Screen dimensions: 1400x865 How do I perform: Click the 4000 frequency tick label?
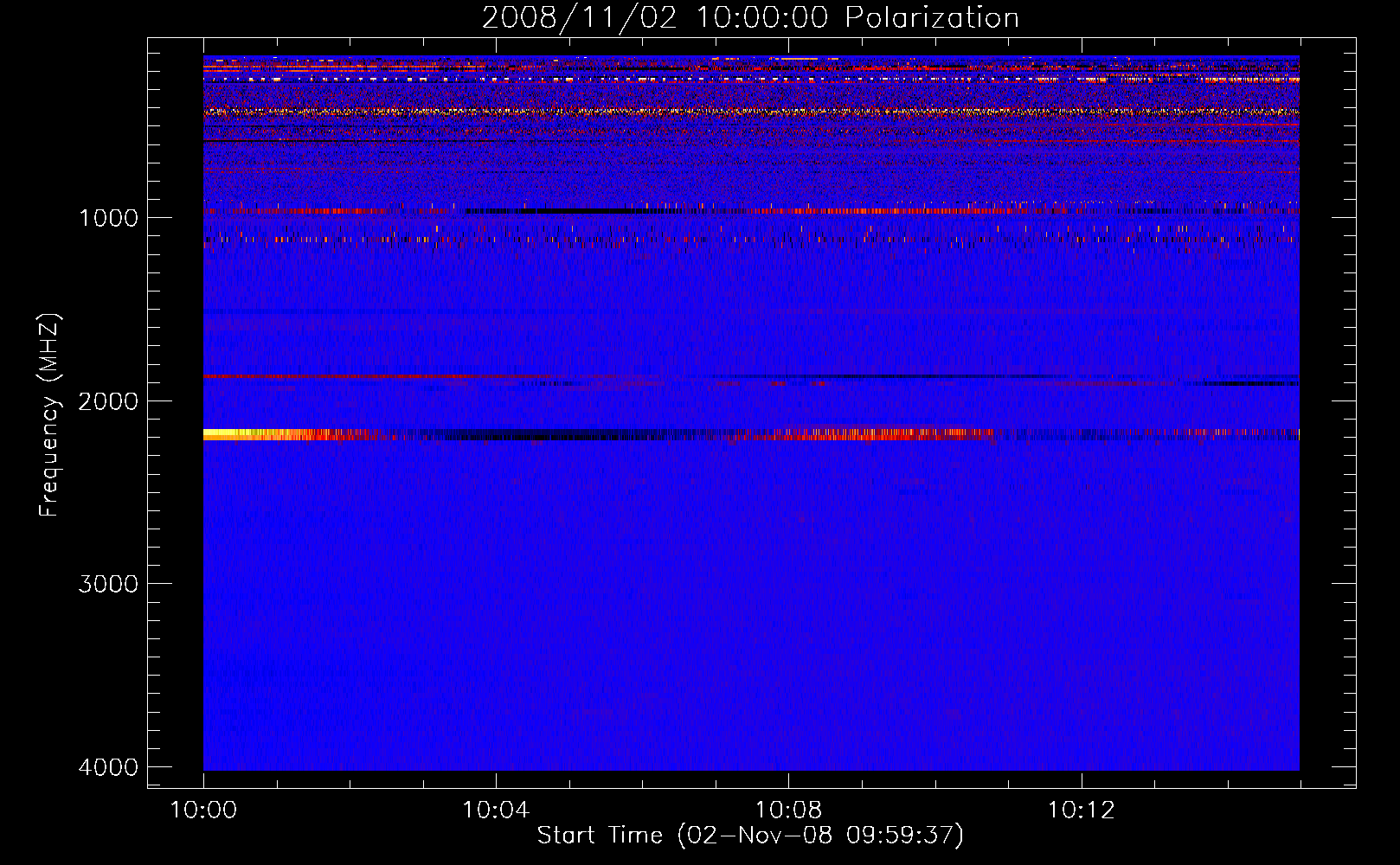[x=108, y=767]
